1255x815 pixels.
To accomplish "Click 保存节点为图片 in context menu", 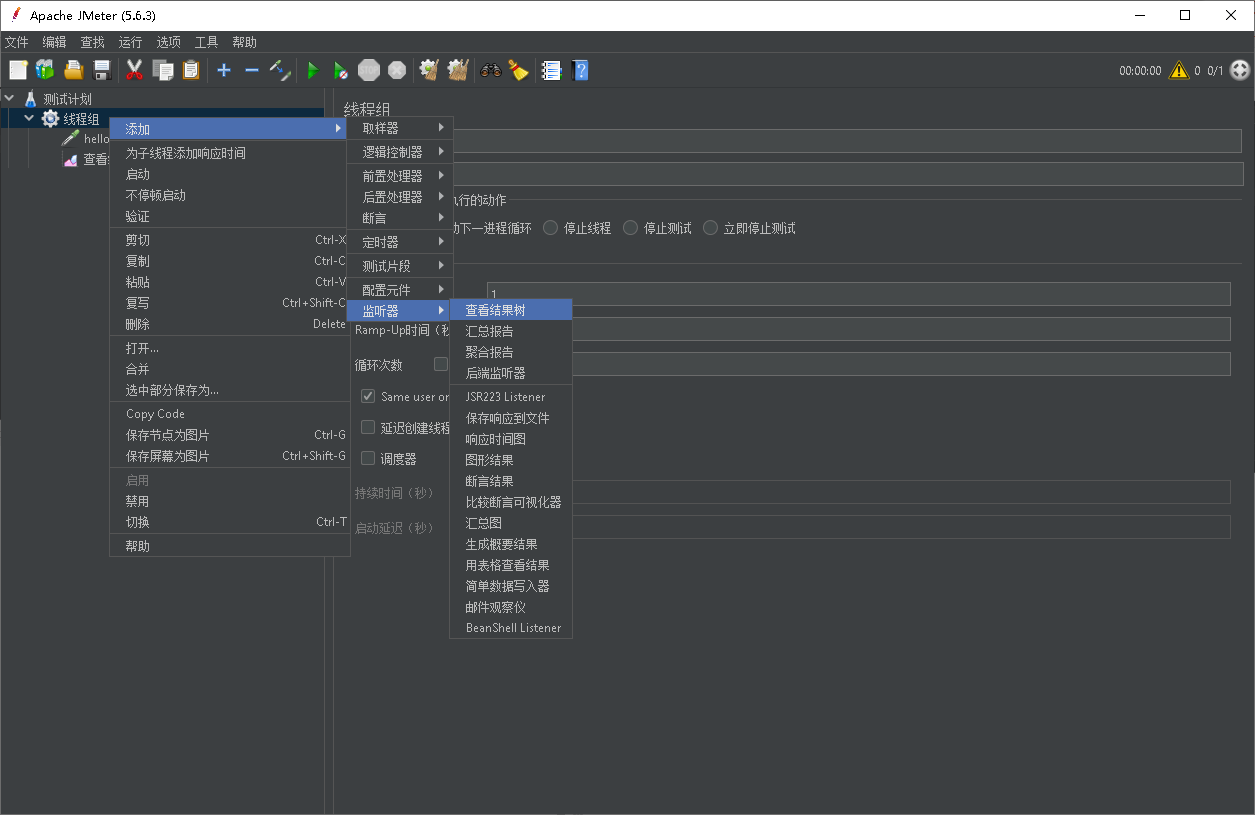I will (x=229, y=435).
